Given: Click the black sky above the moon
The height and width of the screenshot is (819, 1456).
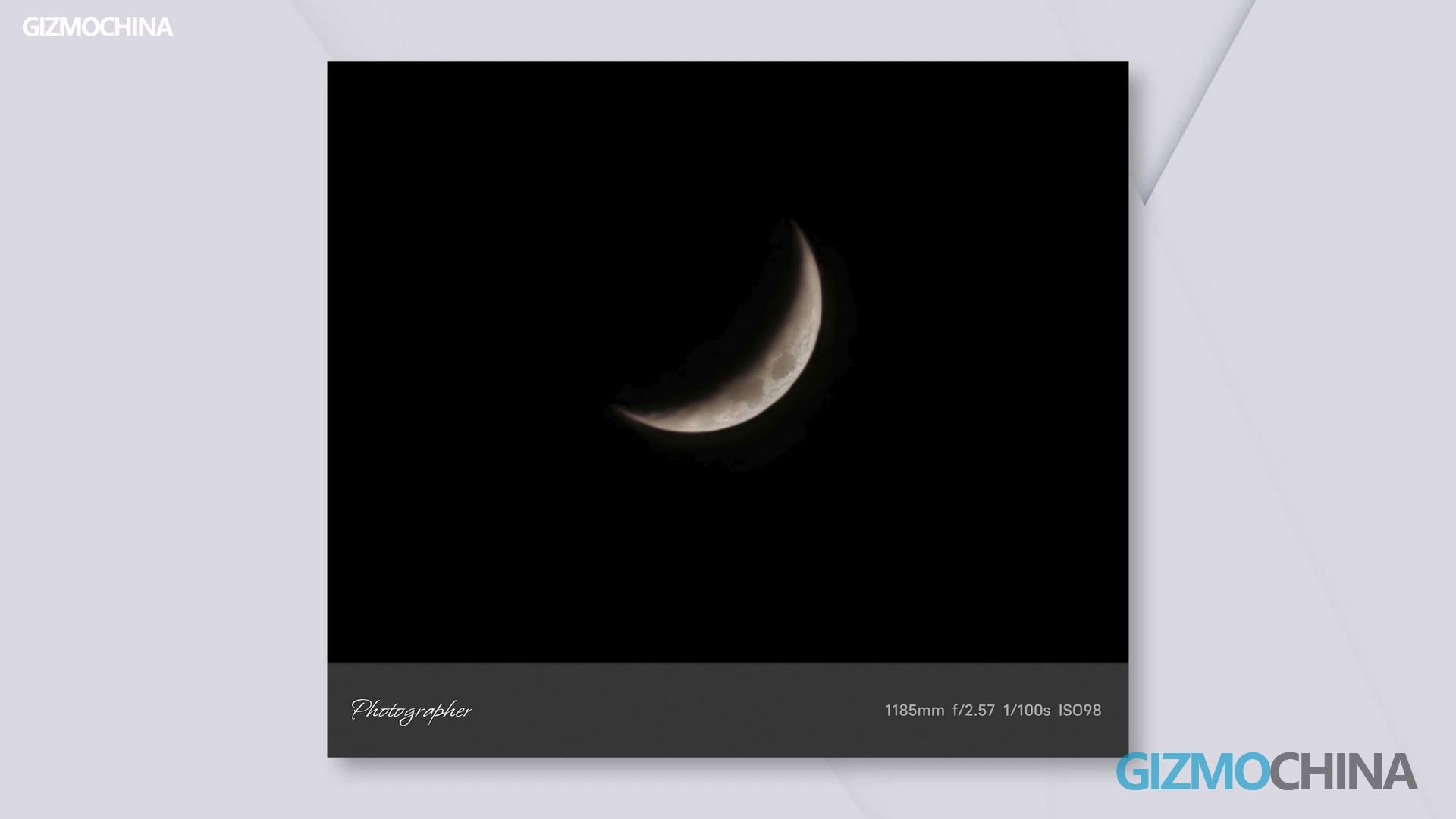Looking at the screenshot, I should (x=728, y=136).
